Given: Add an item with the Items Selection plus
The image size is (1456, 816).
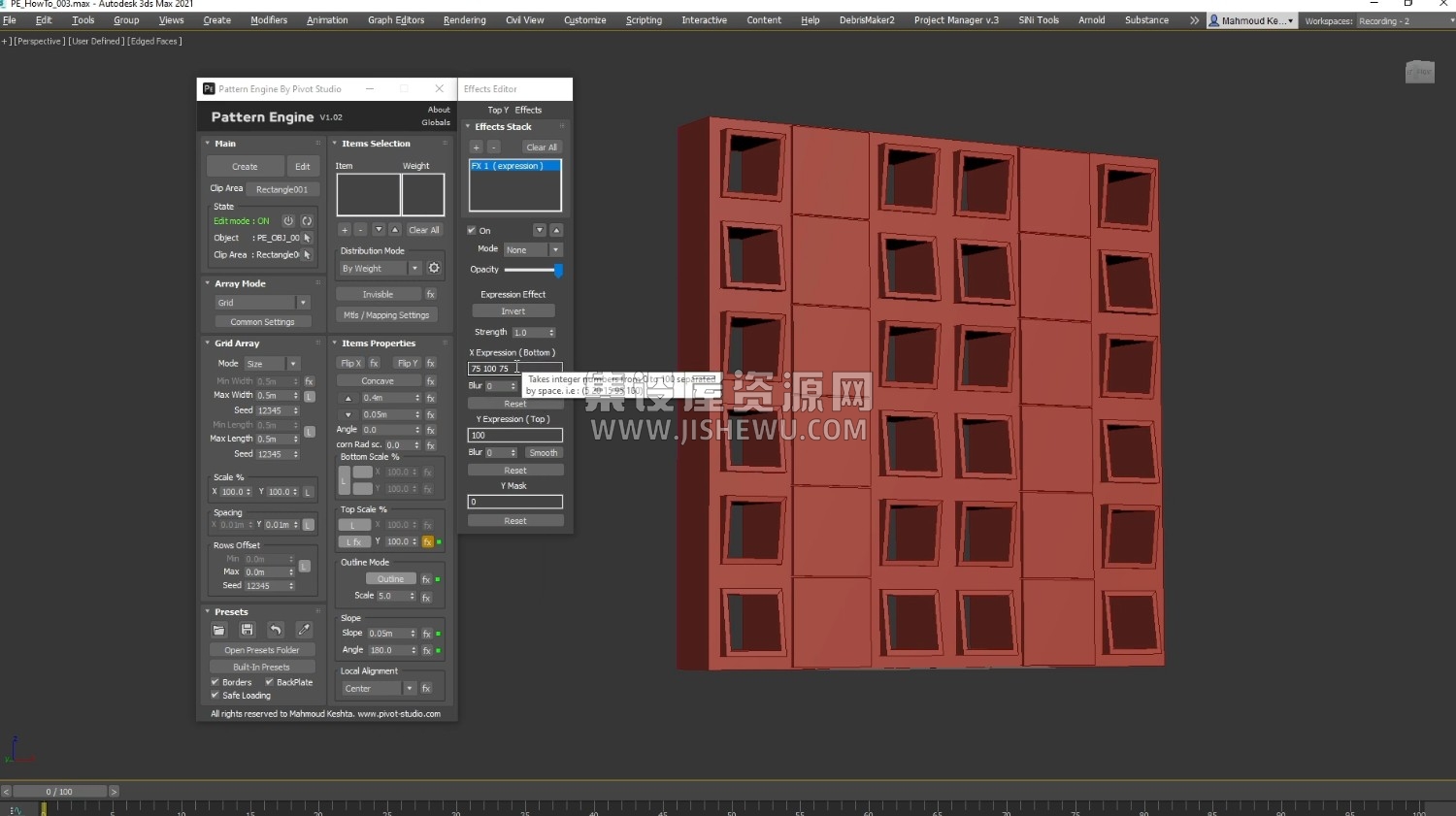Looking at the screenshot, I should click(x=344, y=230).
